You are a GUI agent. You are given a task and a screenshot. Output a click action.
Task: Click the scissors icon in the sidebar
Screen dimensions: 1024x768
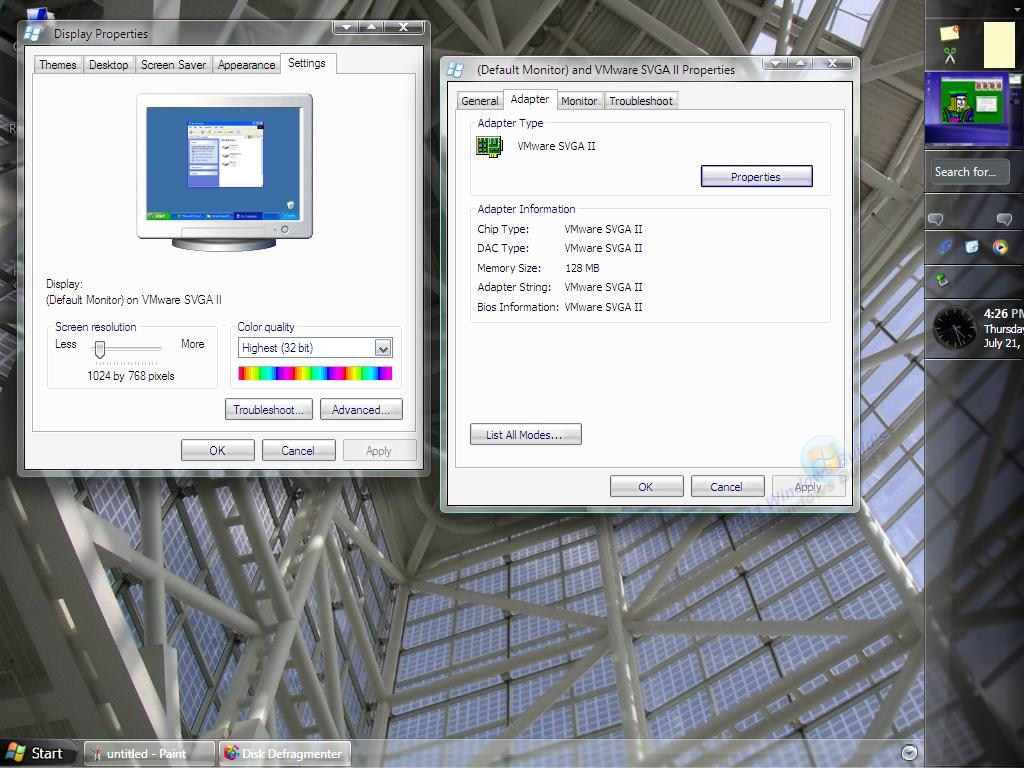click(950, 56)
